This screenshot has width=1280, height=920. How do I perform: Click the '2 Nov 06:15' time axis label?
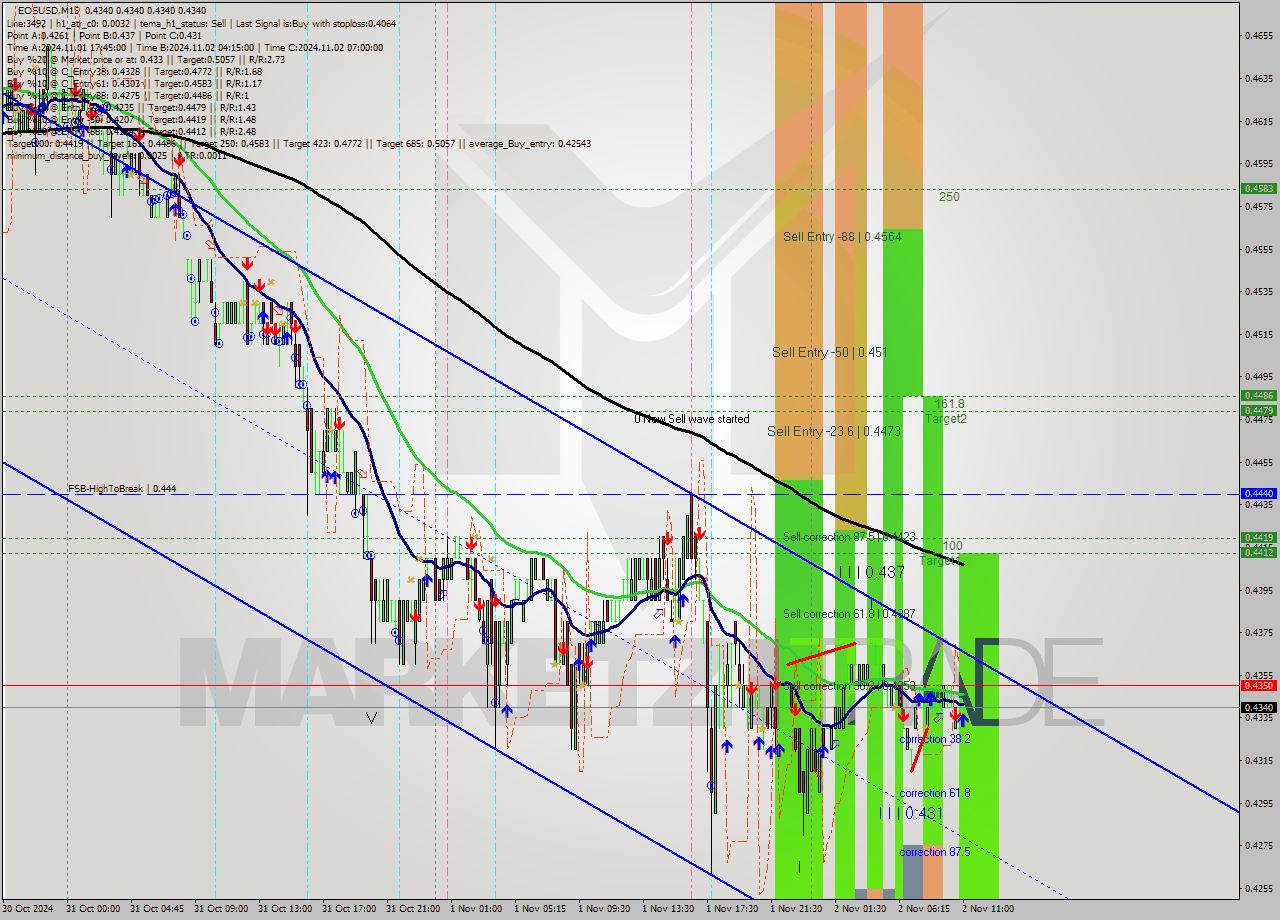[923, 909]
